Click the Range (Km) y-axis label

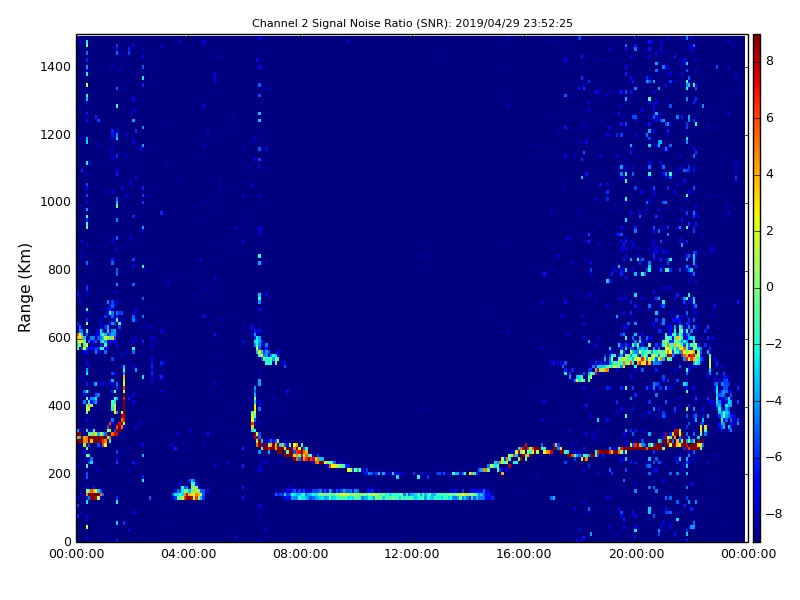pyautogui.click(x=26, y=287)
